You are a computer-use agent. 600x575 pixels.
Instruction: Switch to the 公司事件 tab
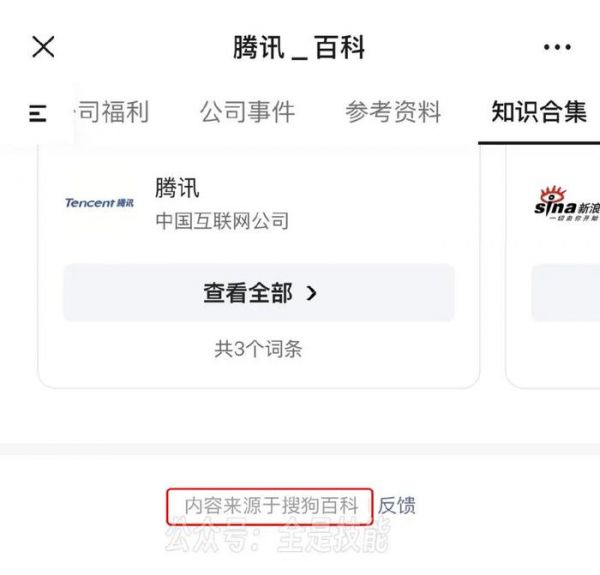(x=248, y=112)
